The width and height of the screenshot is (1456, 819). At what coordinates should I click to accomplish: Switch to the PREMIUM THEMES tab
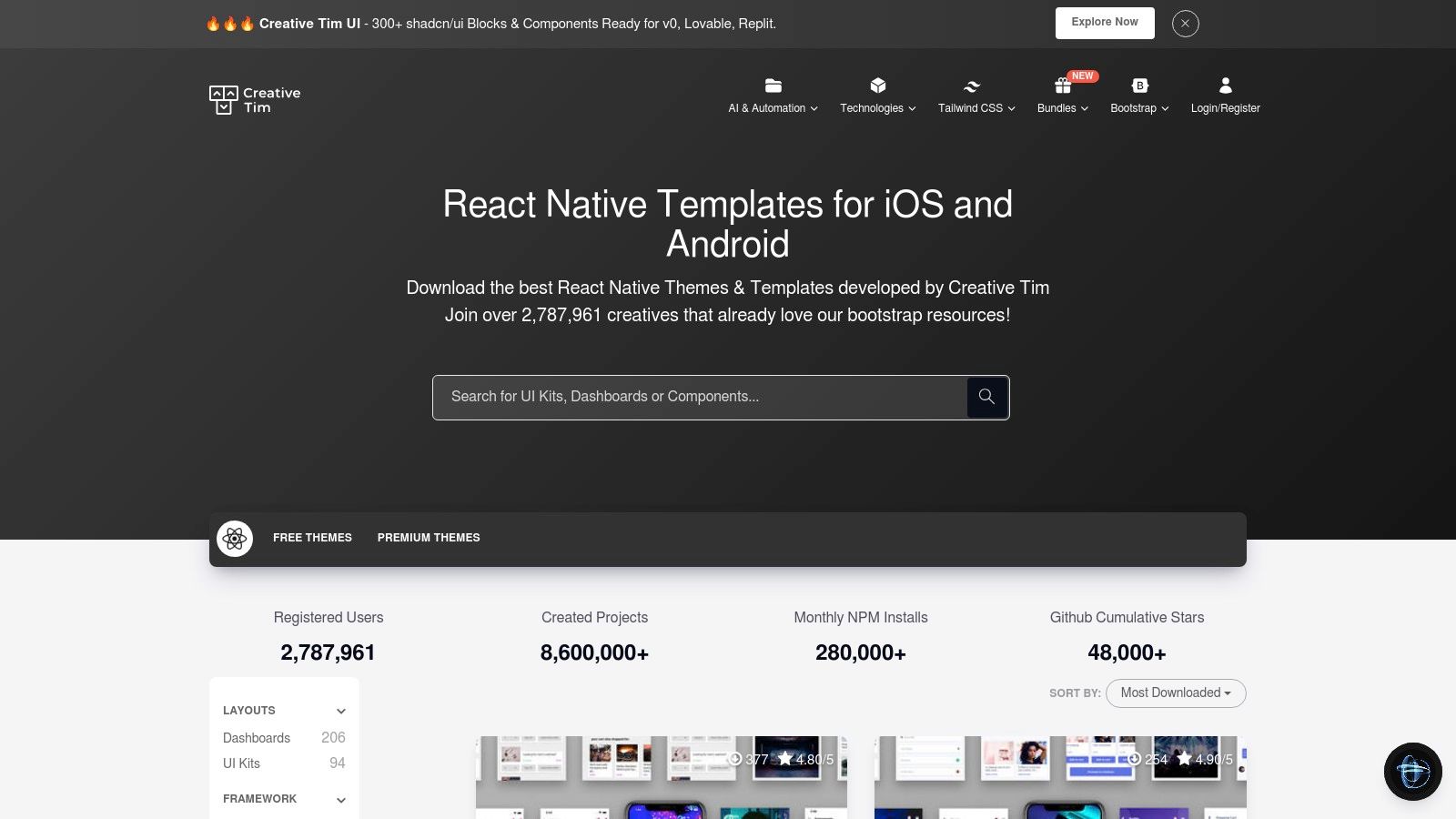[x=429, y=538]
